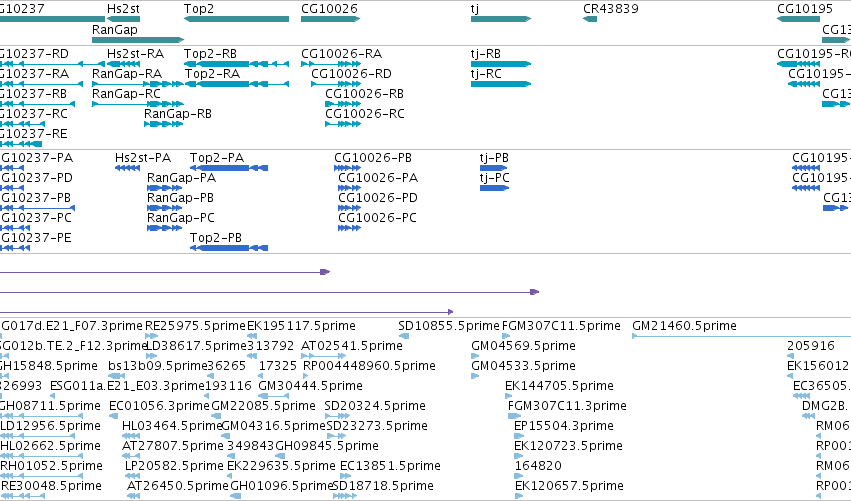
Task: Select the CG10026-RD transcript label
Action: 351,74
